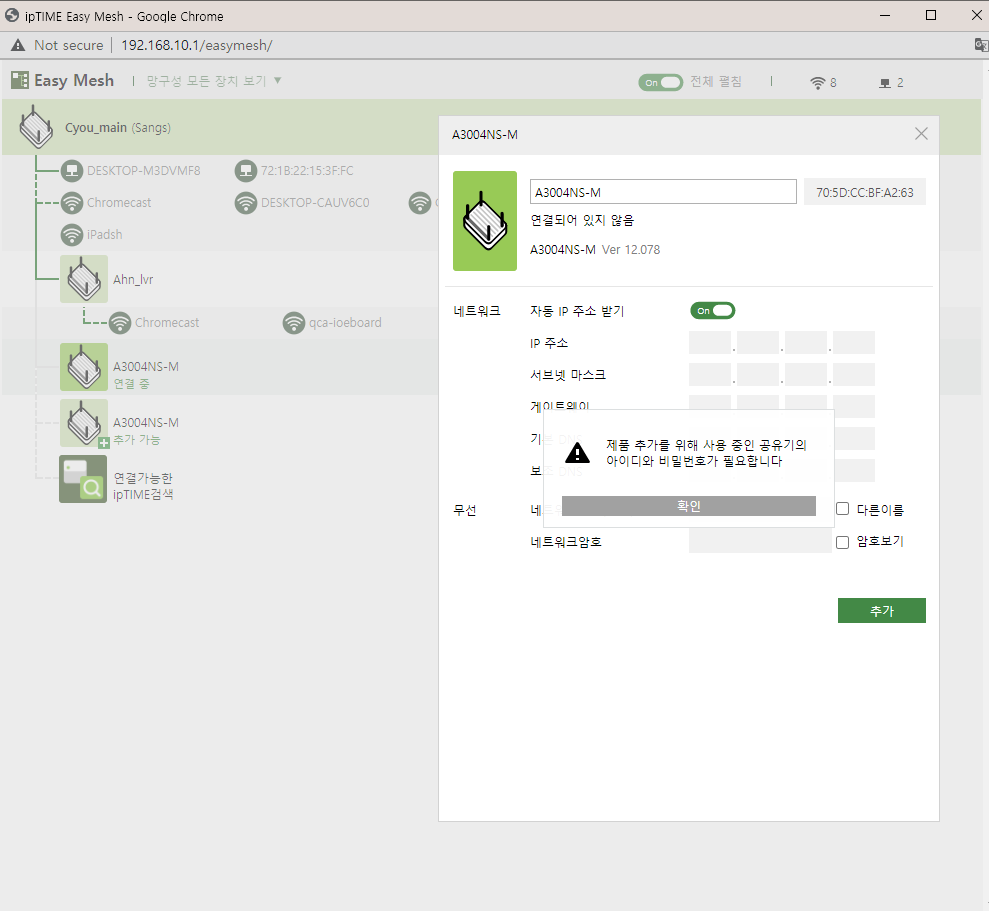Select the Ahn_lvr mesh router icon
The height and width of the screenshot is (911, 989).
pyautogui.click(x=84, y=279)
